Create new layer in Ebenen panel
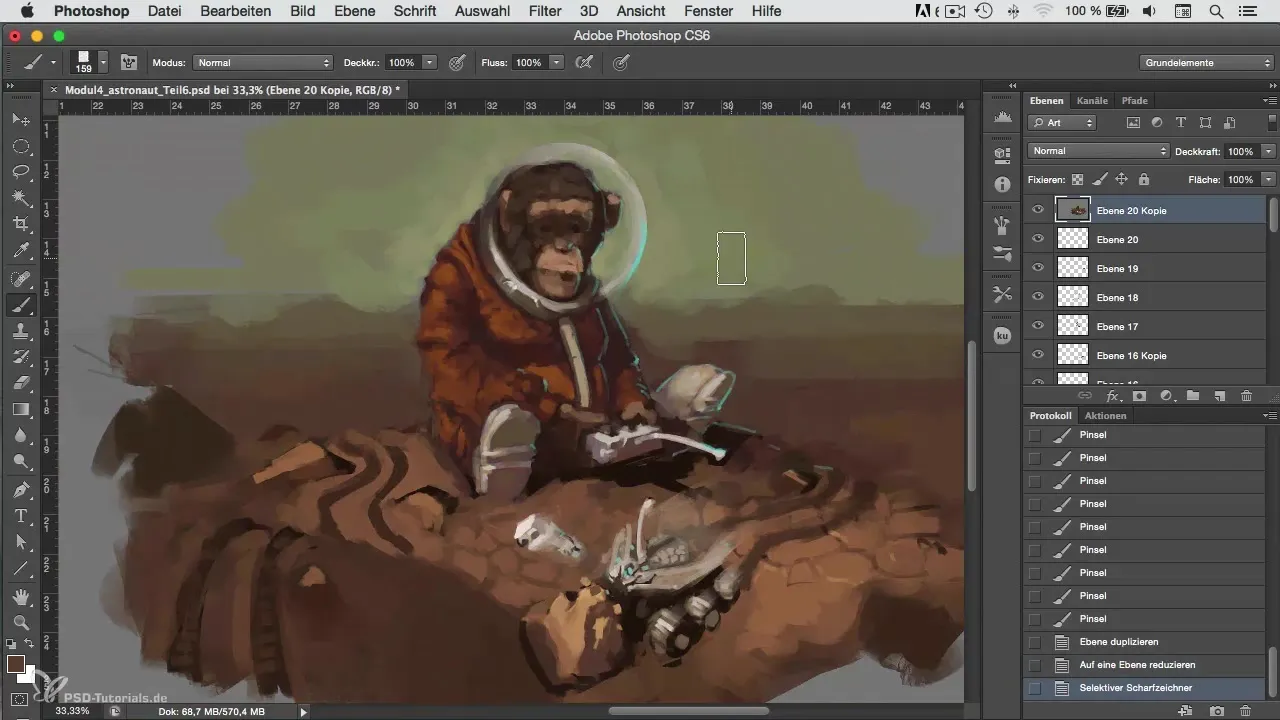 point(1219,396)
